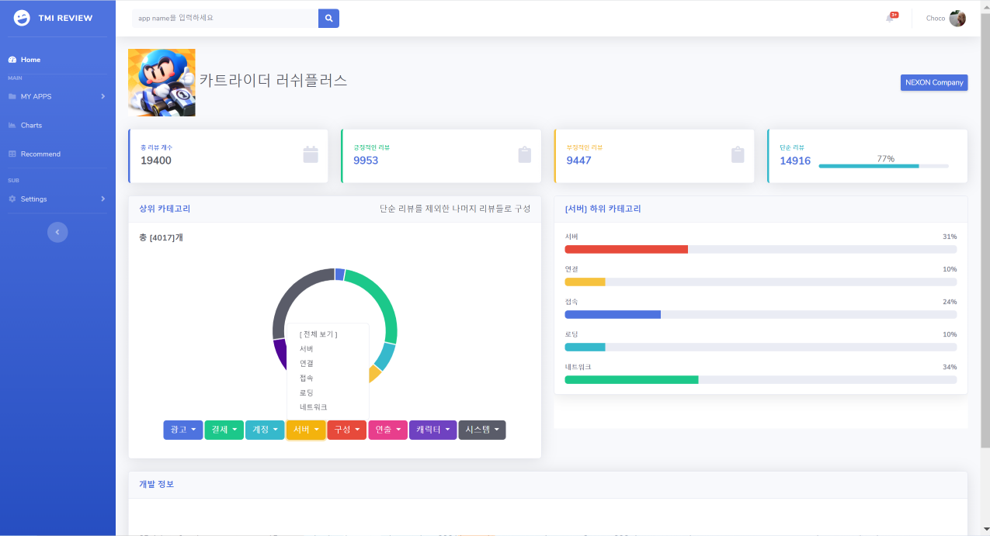Click the Choco user avatar
The width and height of the screenshot is (990, 536).
[957, 18]
